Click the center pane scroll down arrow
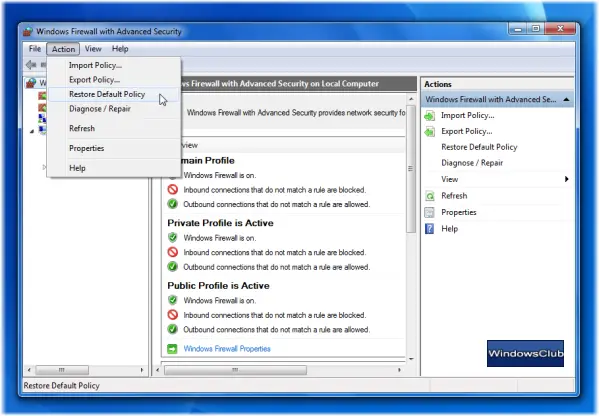599x416 pixels. (411, 359)
